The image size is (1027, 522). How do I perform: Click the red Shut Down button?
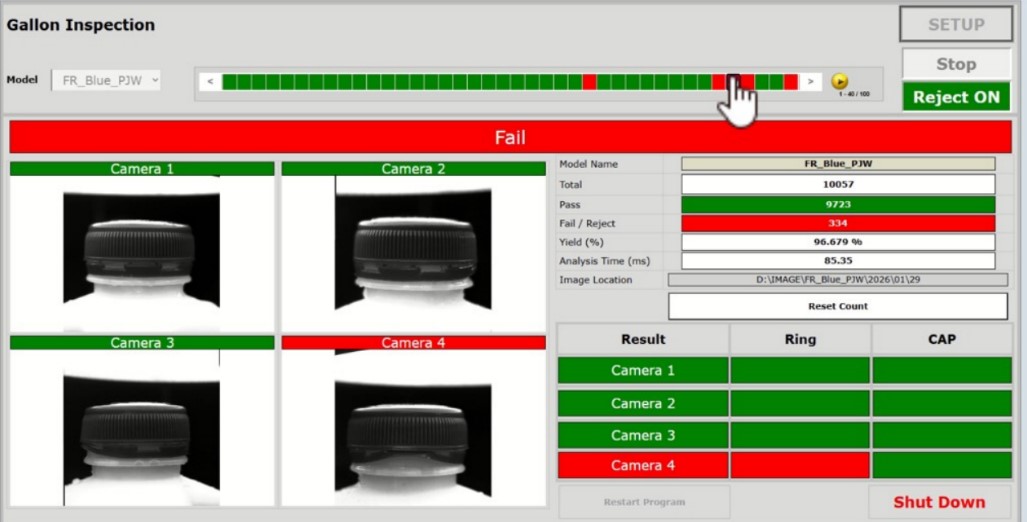coord(938,502)
